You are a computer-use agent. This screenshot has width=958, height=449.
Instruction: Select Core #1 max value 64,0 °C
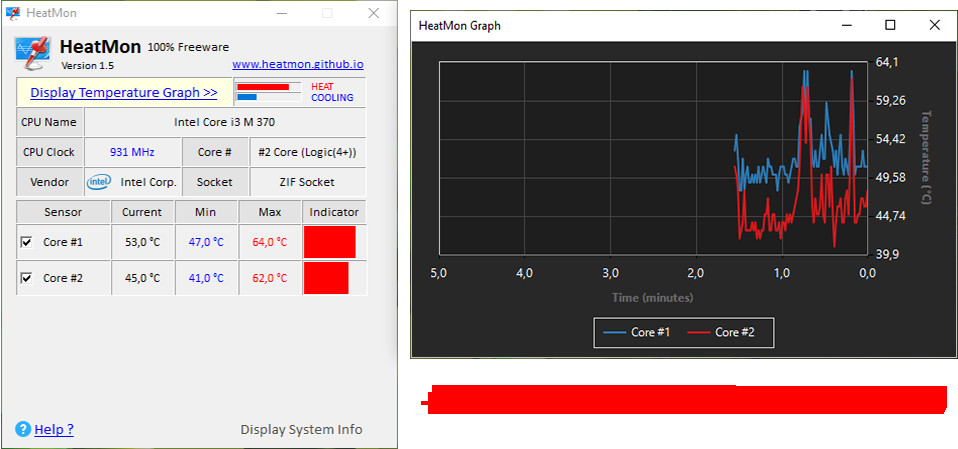pos(269,243)
